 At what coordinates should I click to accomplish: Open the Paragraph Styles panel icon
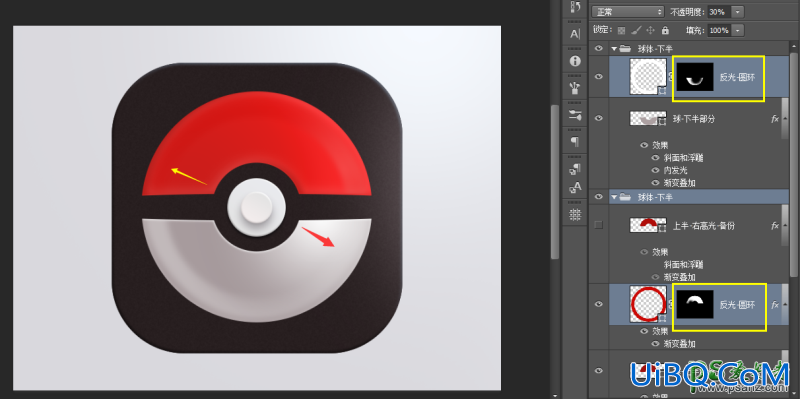tap(575, 169)
